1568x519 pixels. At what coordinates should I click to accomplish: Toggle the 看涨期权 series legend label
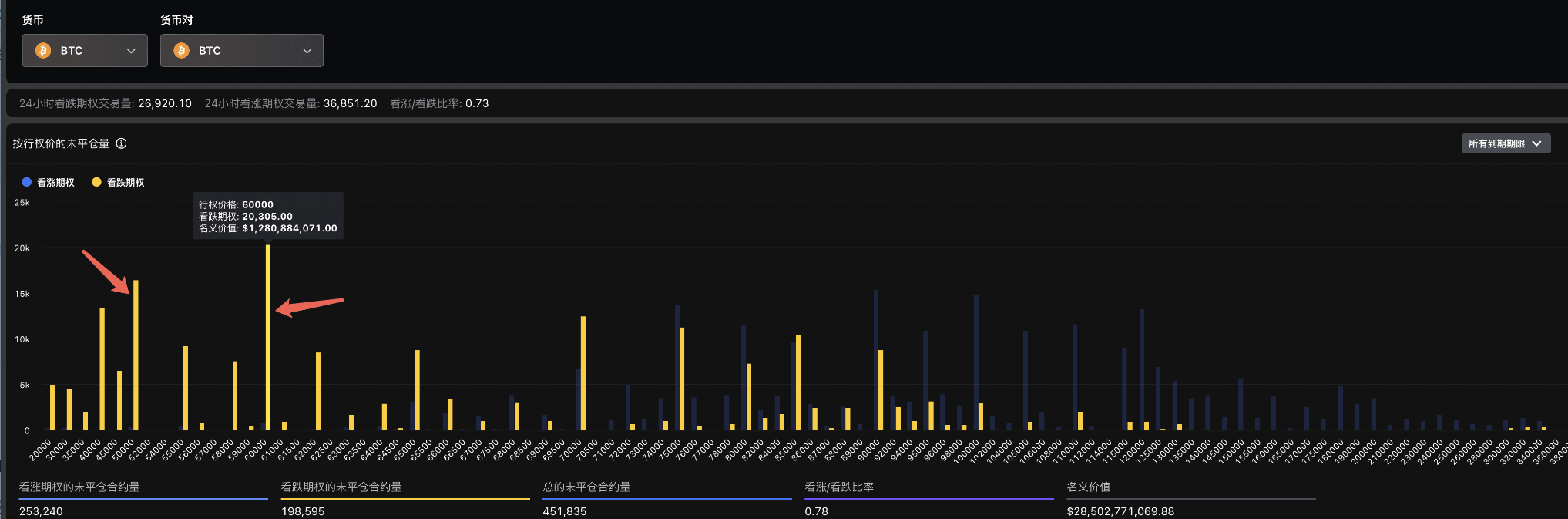[x=55, y=183]
